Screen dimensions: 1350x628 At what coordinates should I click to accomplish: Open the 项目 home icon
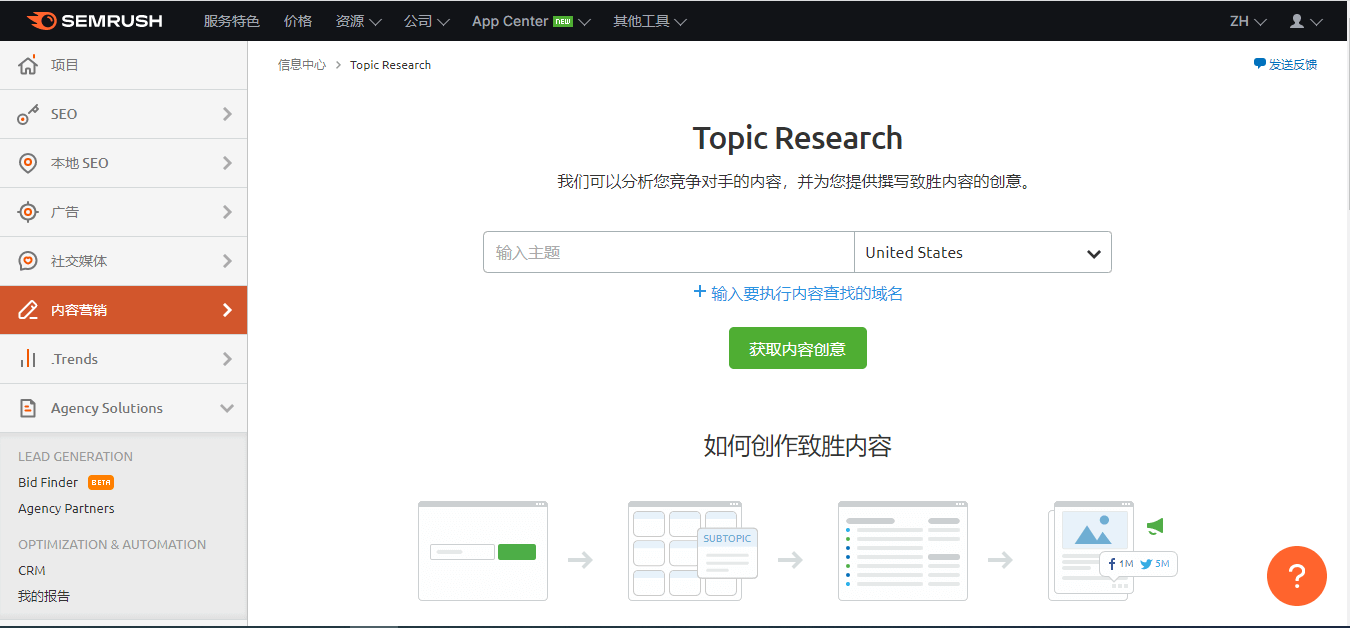pyautogui.click(x=28, y=65)
